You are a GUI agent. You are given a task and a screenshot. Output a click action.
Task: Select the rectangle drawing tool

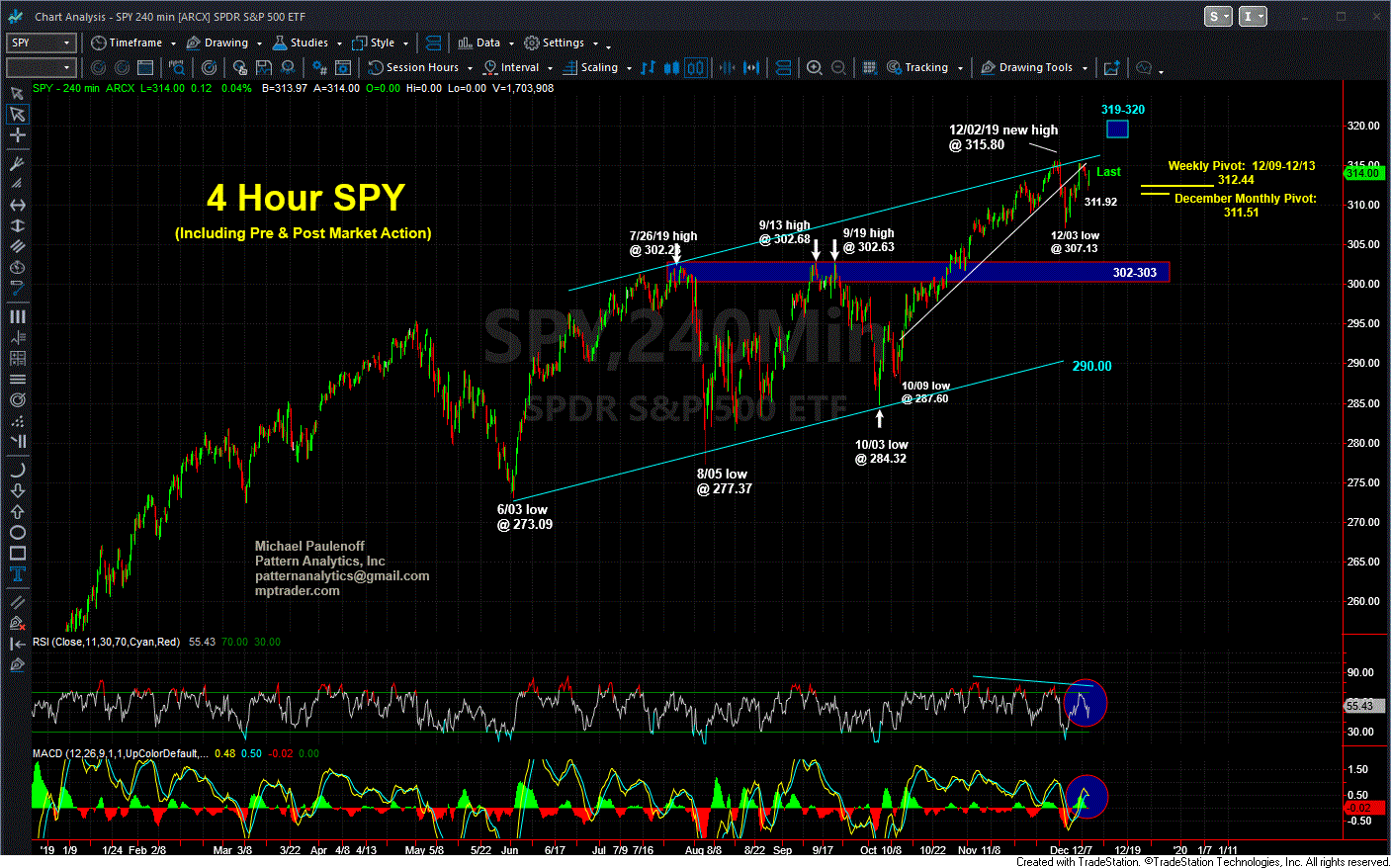pos(17,553)
